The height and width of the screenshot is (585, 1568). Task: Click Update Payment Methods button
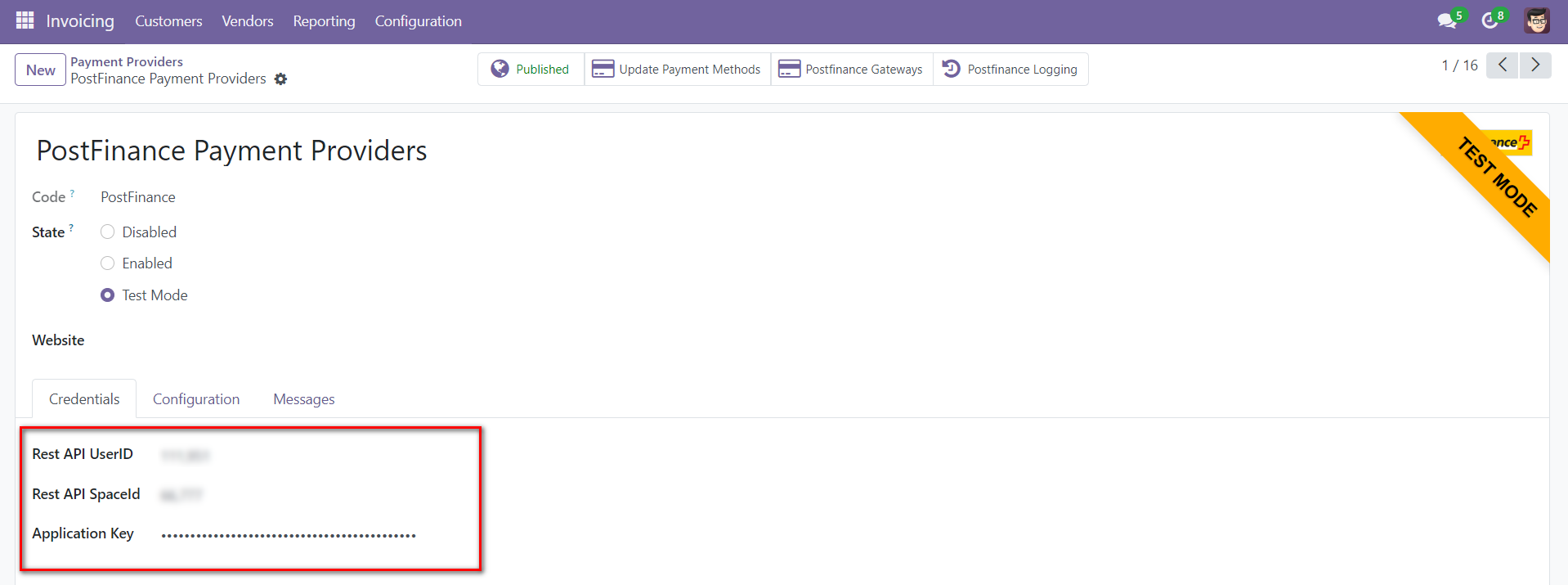[x=677, y=70]
